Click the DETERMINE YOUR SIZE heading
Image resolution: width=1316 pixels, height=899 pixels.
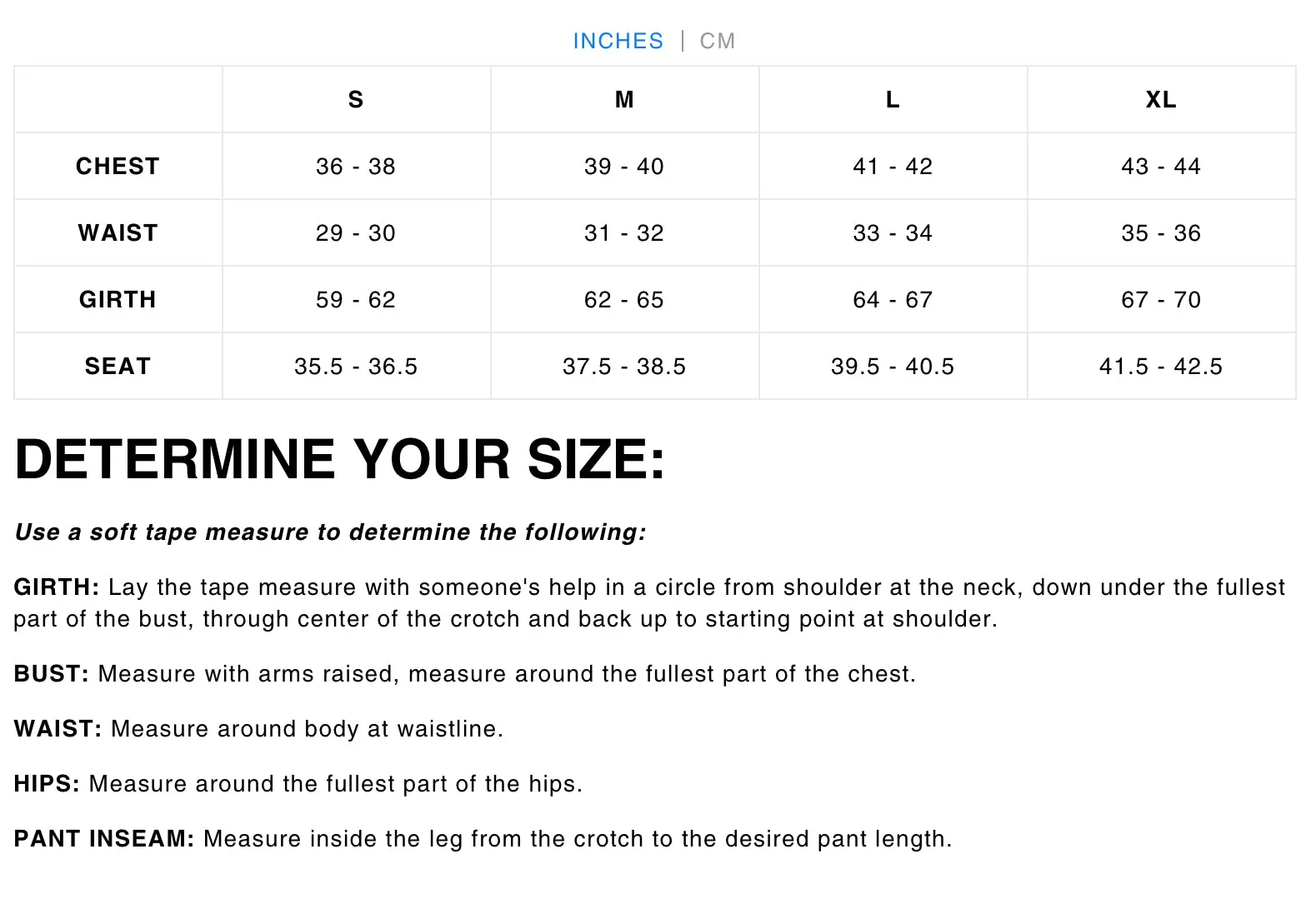coord(340,459)
